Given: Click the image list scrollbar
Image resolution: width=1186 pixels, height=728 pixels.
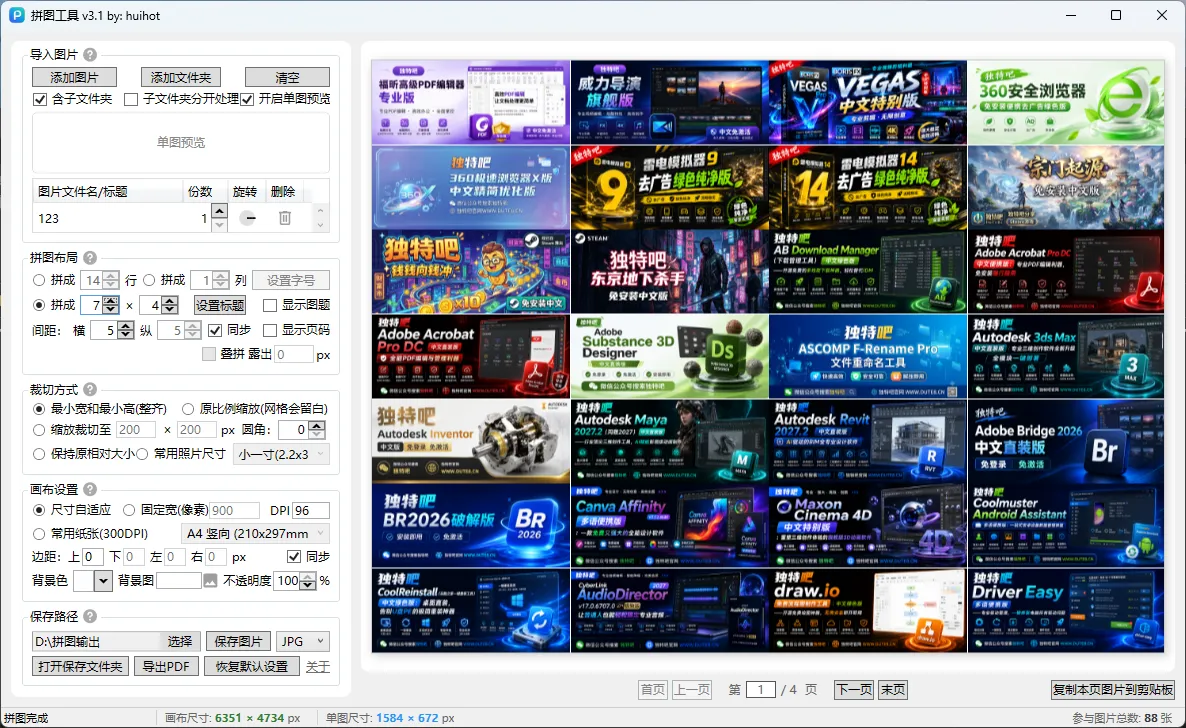Looking at the screenshot, I should point(320,218).
